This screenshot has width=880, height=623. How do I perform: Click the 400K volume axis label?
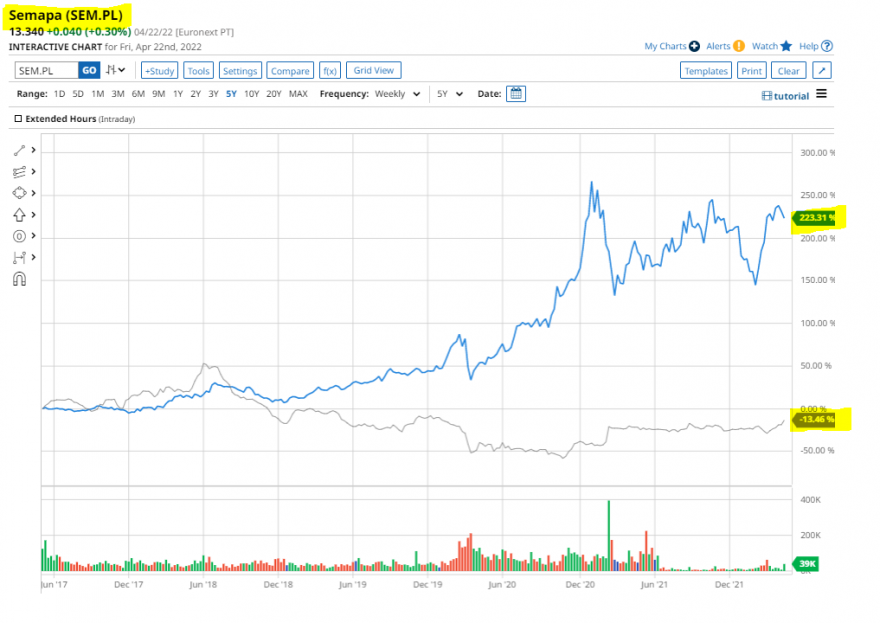[810, 500]
